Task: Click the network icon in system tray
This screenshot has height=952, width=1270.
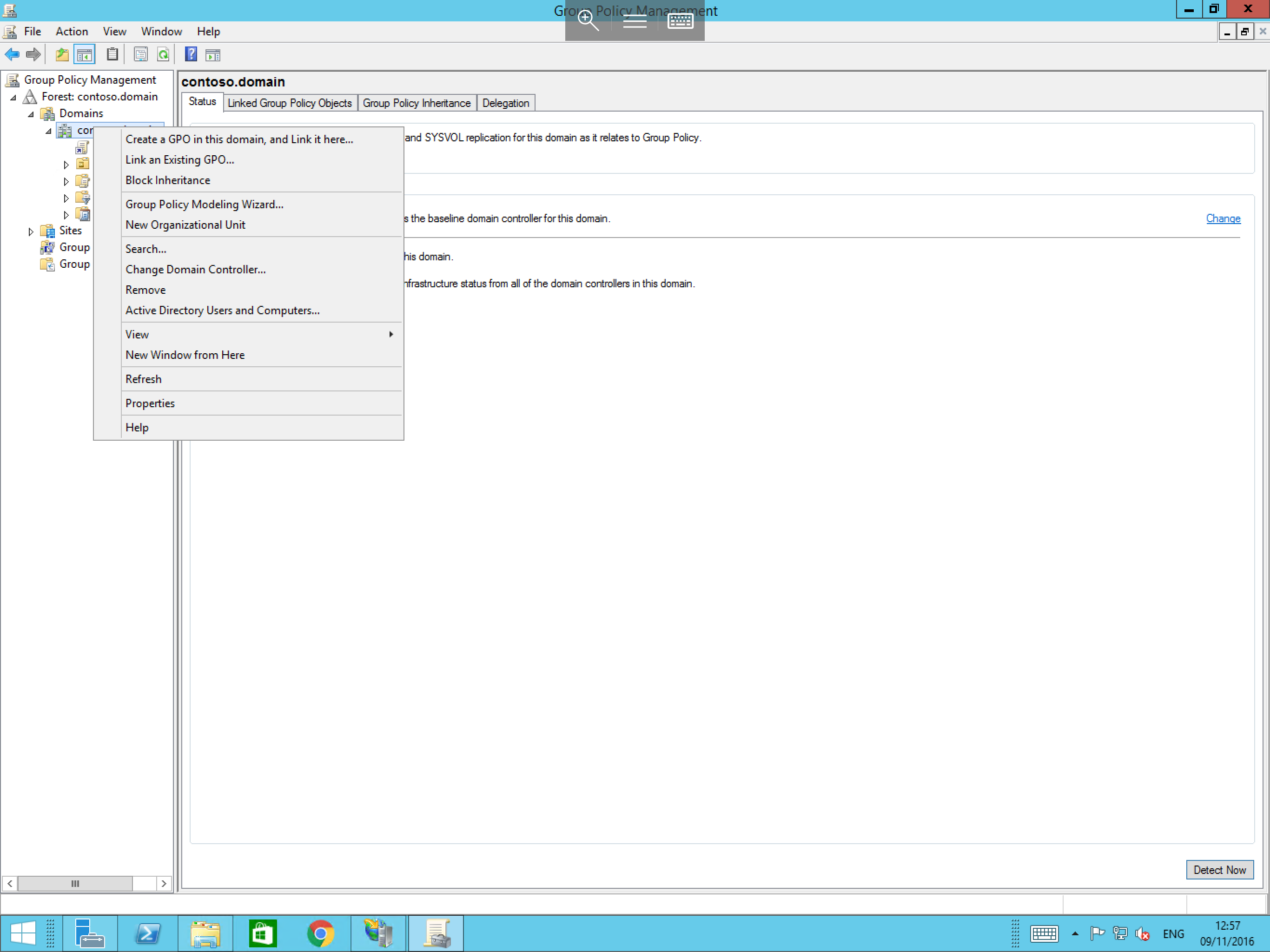Action: coord(1119,933)
